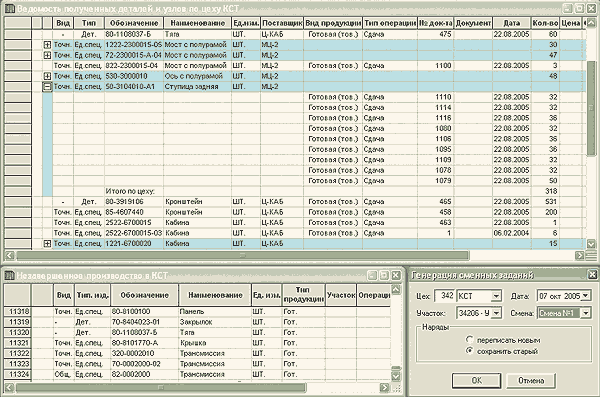Expand row 1222-2300015-05 Мост с полурамой
This screenshot has width=600, height=397.
coord(47,45)
